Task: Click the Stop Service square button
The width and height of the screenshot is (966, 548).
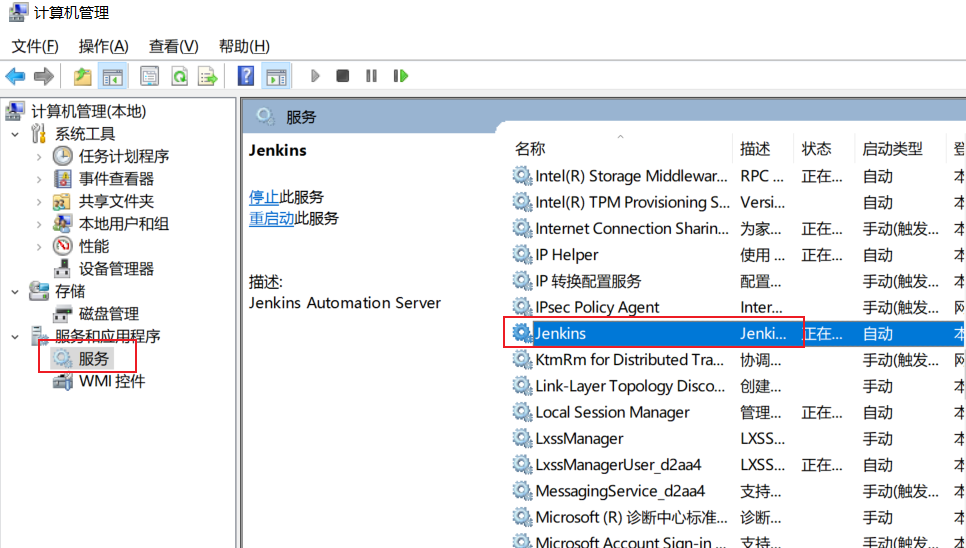Action: coord(343,76)
